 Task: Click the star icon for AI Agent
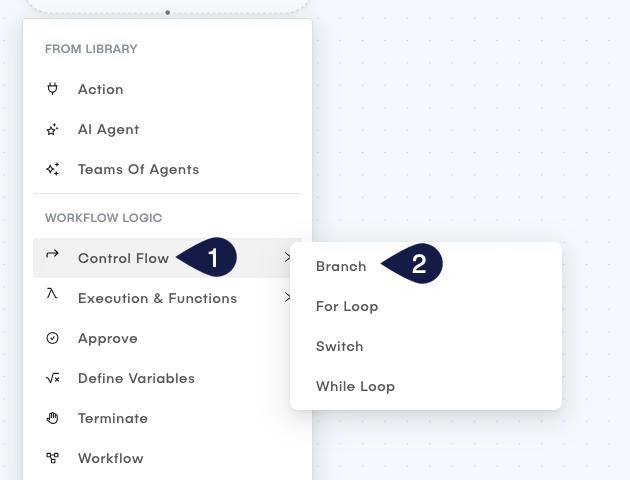(53, 129)
